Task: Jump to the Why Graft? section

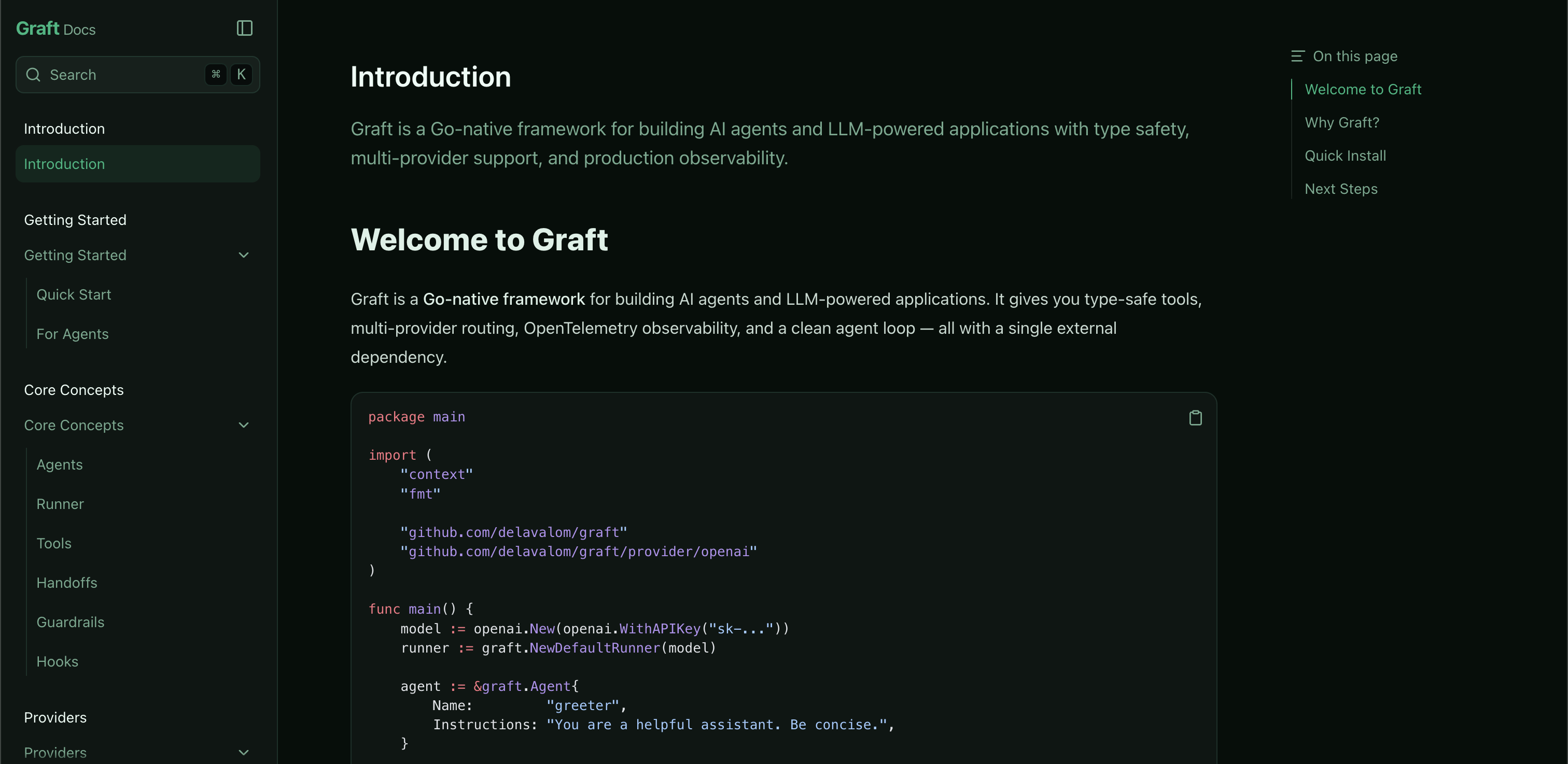Action: click(1343, 122)
